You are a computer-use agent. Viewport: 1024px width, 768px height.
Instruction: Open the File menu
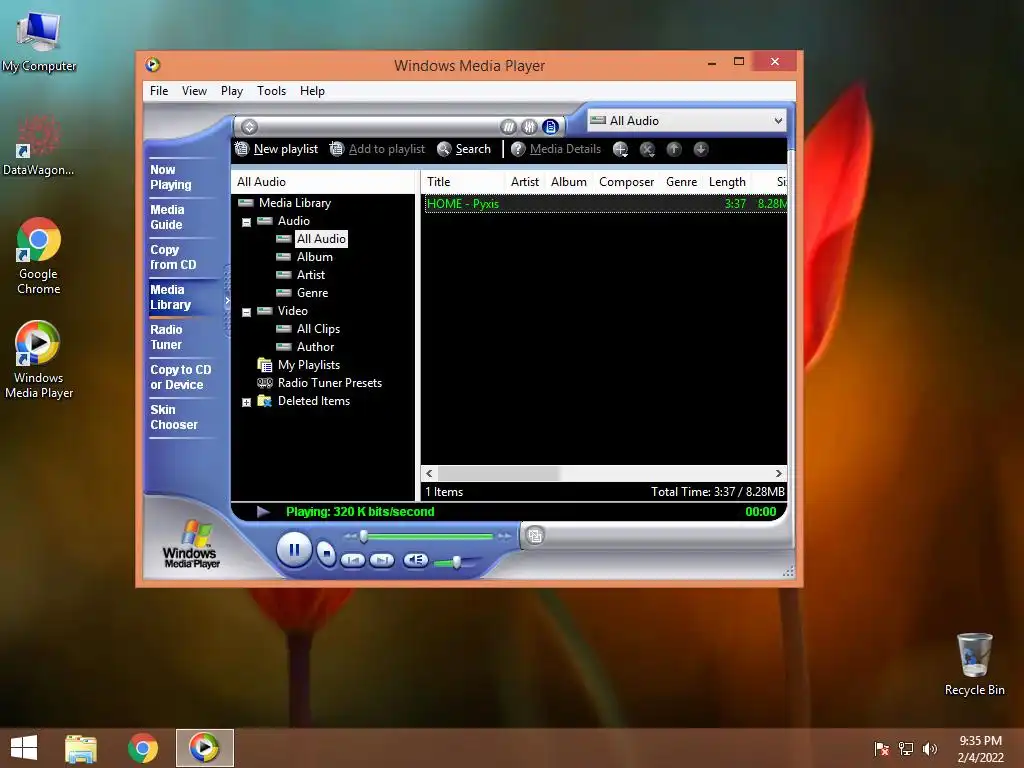pos(159,91)
